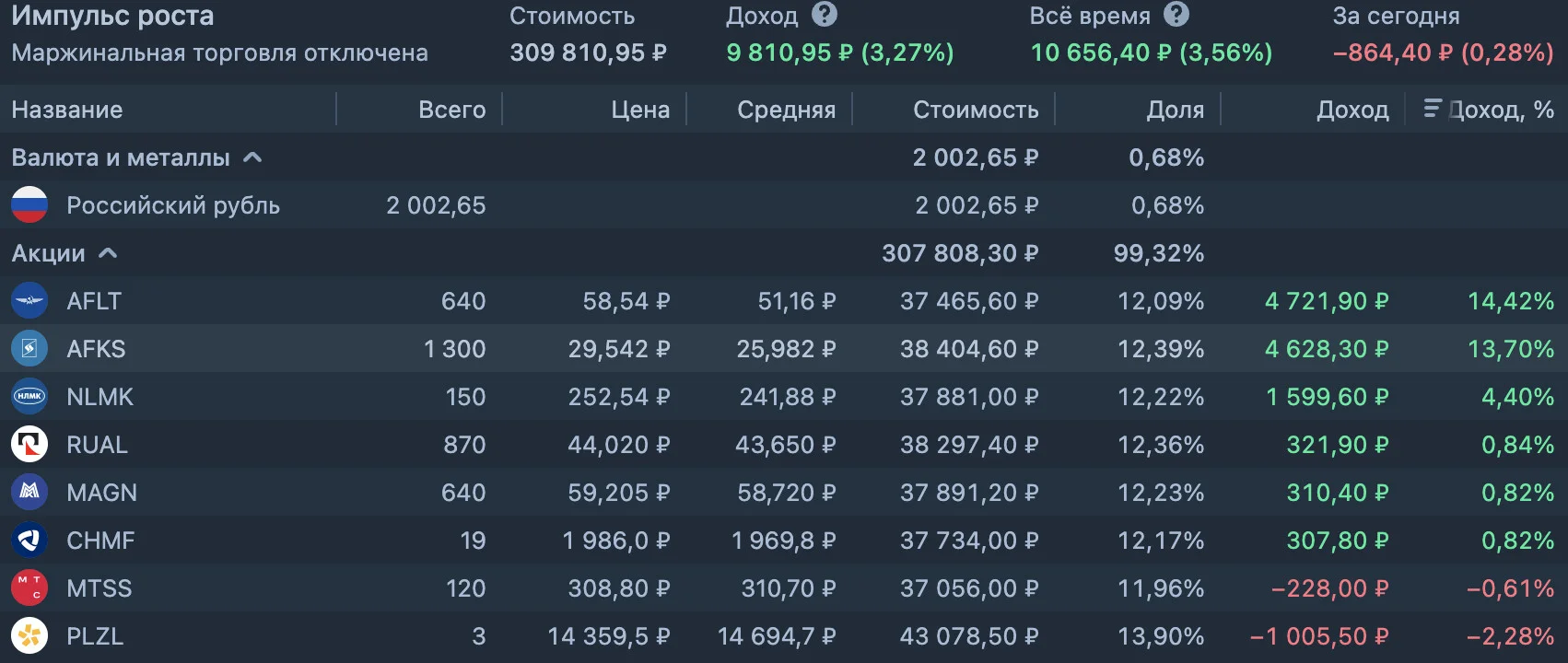Sort by the Средняя column header
Image resolution: width=1568 pixels, height=663 pixels.
[x=787, y=110]
